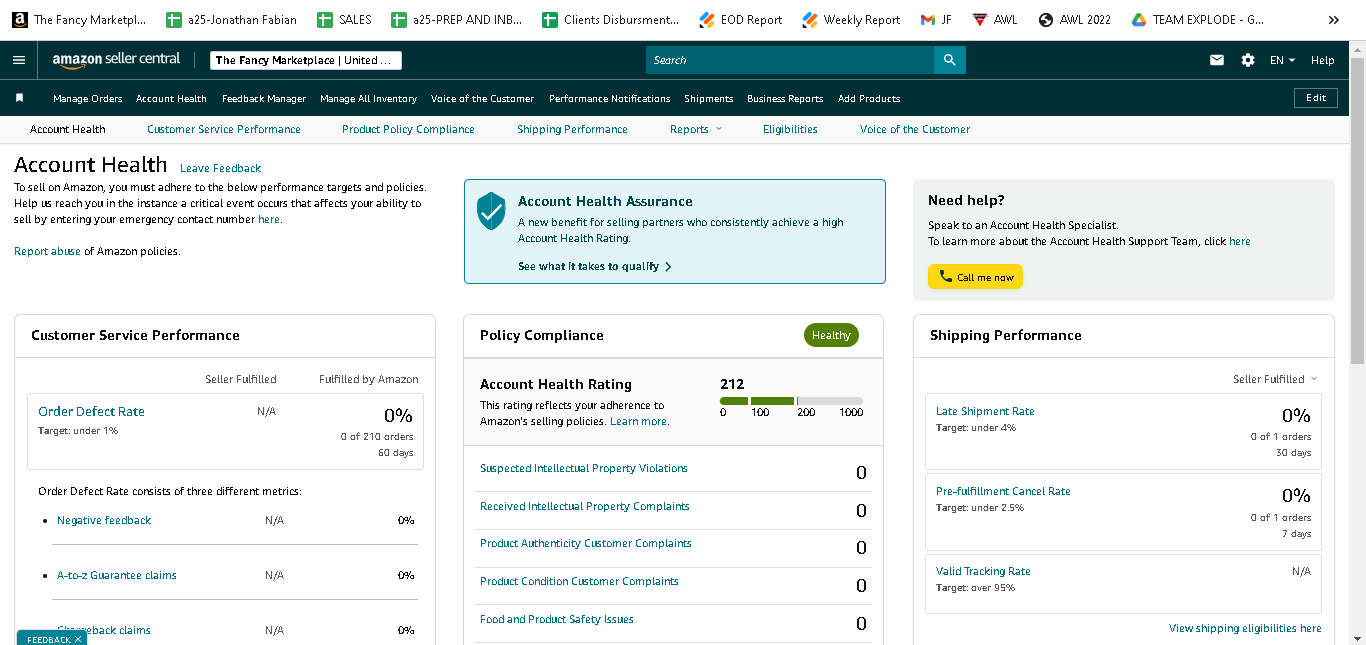The image size is (1366, 645).
Task: Expand See what it takes to qualify
Action: tap(594, 267)
